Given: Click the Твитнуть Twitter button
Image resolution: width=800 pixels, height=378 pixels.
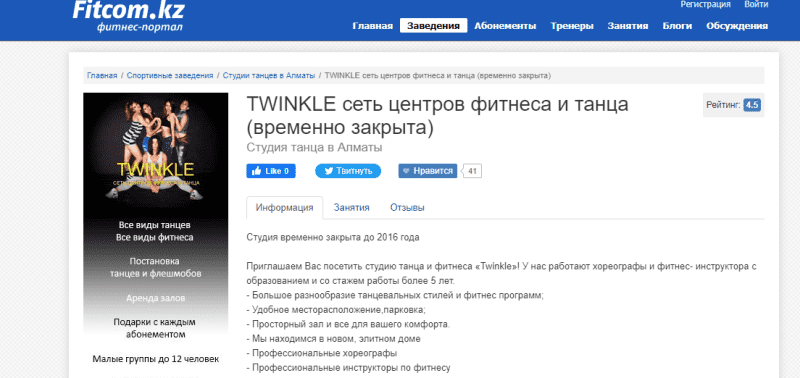Looking at the screenshot, I should 348,171.
